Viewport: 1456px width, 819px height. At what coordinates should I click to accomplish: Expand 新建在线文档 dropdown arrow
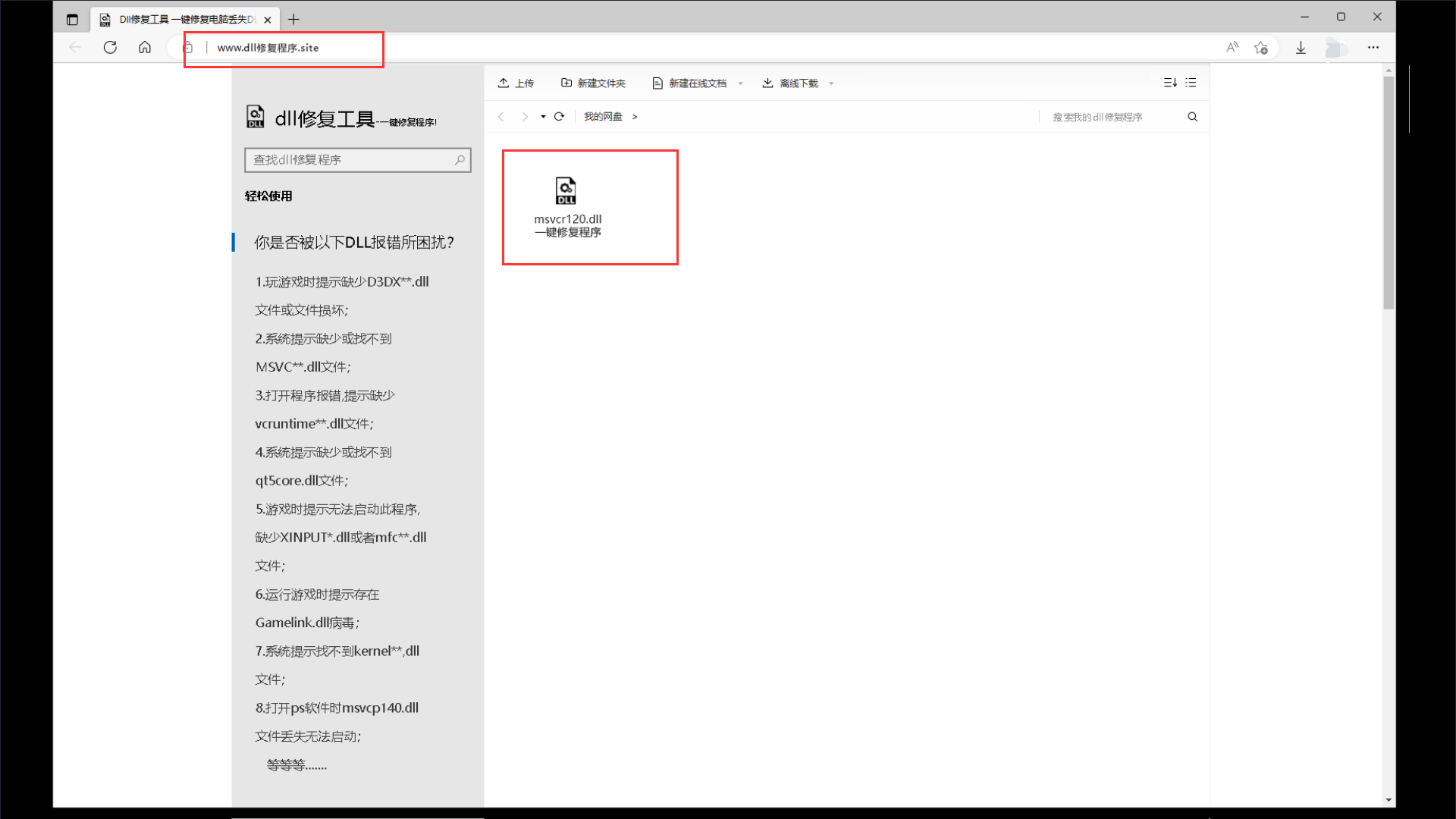(741, 83)
